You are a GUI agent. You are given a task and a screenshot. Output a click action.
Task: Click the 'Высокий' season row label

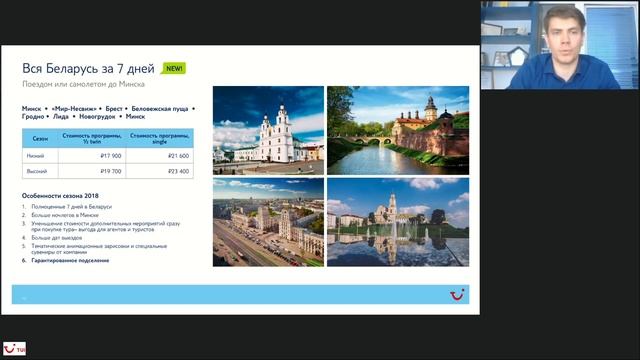coord(37,171)
